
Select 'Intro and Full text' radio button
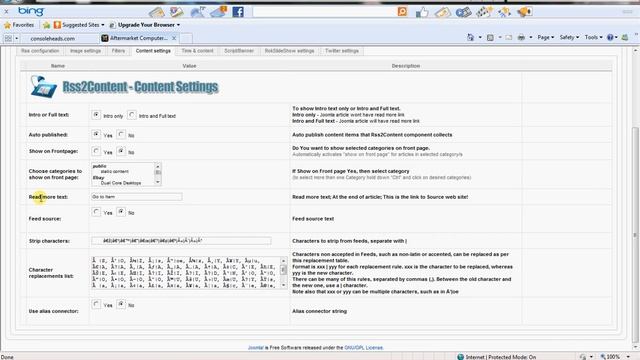point(131,115)
